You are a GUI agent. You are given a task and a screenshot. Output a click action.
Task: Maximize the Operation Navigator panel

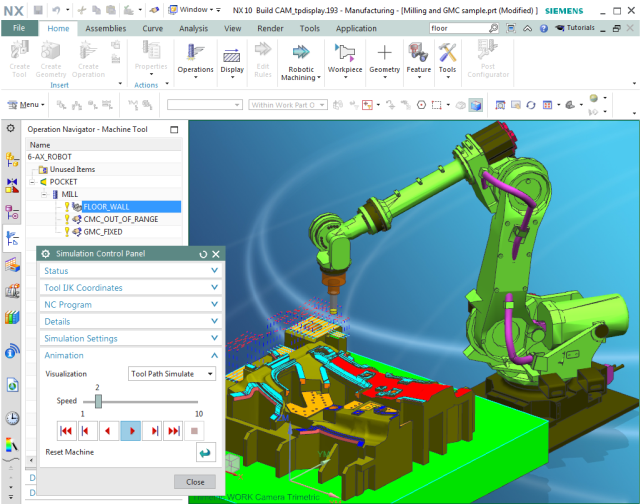pos(174,130)
